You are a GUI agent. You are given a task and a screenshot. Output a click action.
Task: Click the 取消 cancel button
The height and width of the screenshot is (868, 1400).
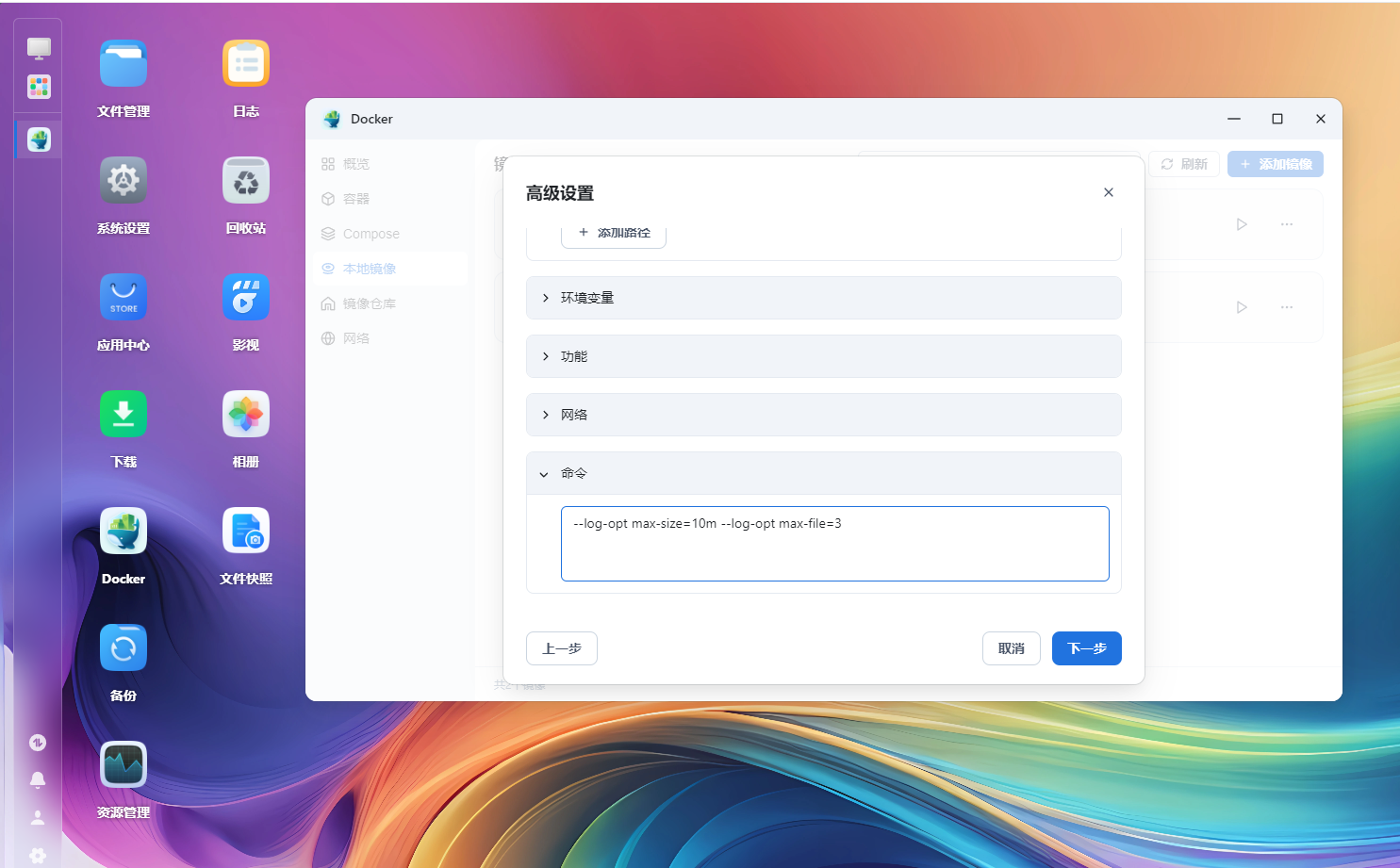(x=1011, y=648)
